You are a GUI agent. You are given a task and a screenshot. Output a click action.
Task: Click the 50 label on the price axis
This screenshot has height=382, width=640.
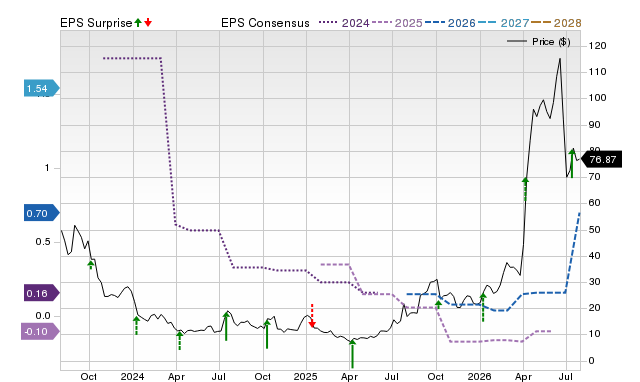[595, 229]
